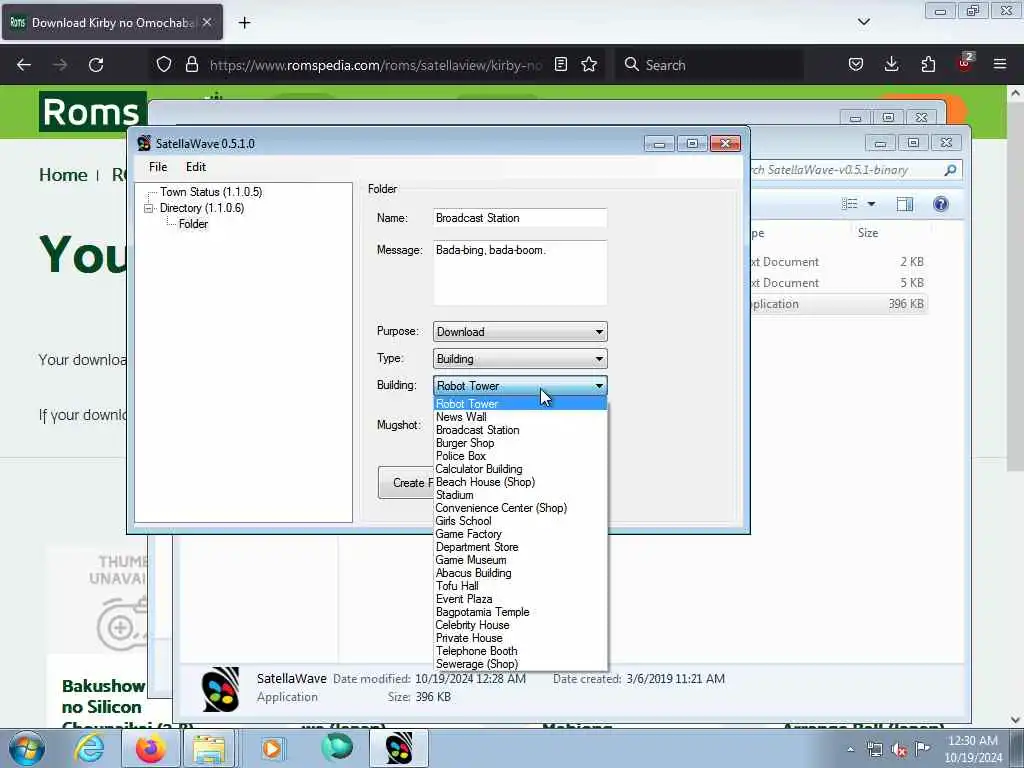Click Home link on Romspedia page
This screenshot has width=1024, height=768.
pyautogui.click(x=63, y=175)
